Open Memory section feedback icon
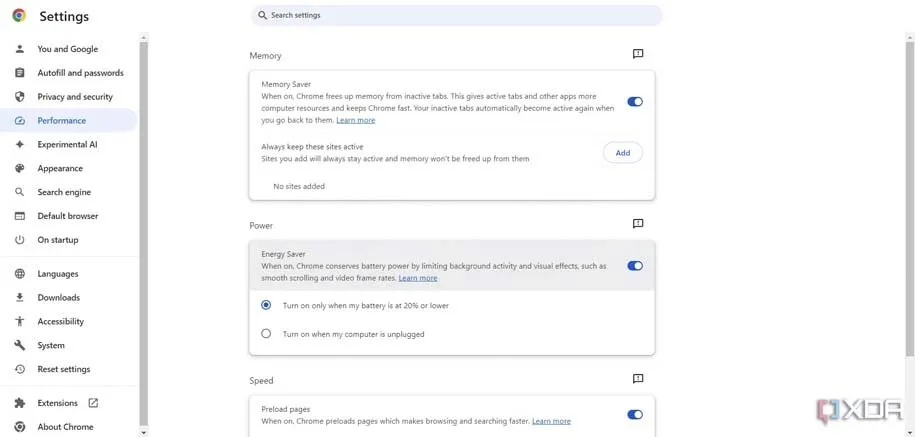Viewport: 915px width, 437px height. click(x=638, y=54)
